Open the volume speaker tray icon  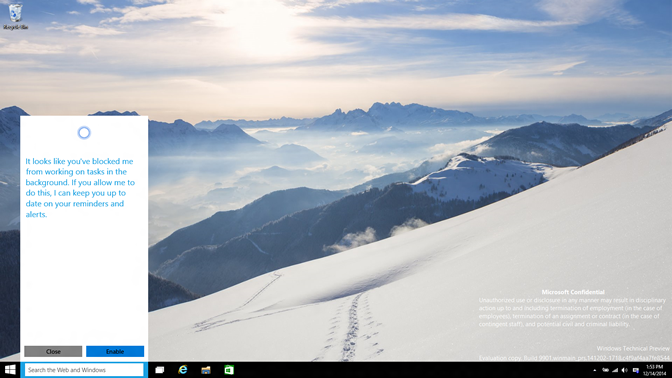tap(625, 370)
